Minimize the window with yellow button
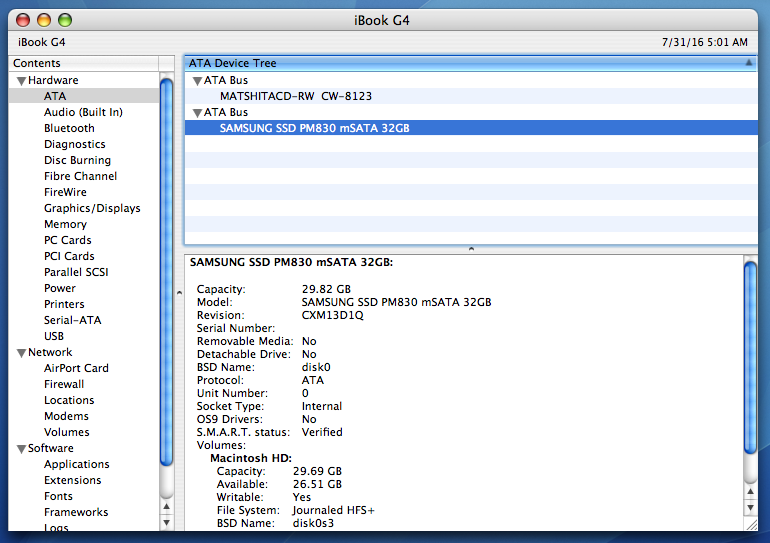The width and height of the screenshot is (770, 543). [44, 20]
